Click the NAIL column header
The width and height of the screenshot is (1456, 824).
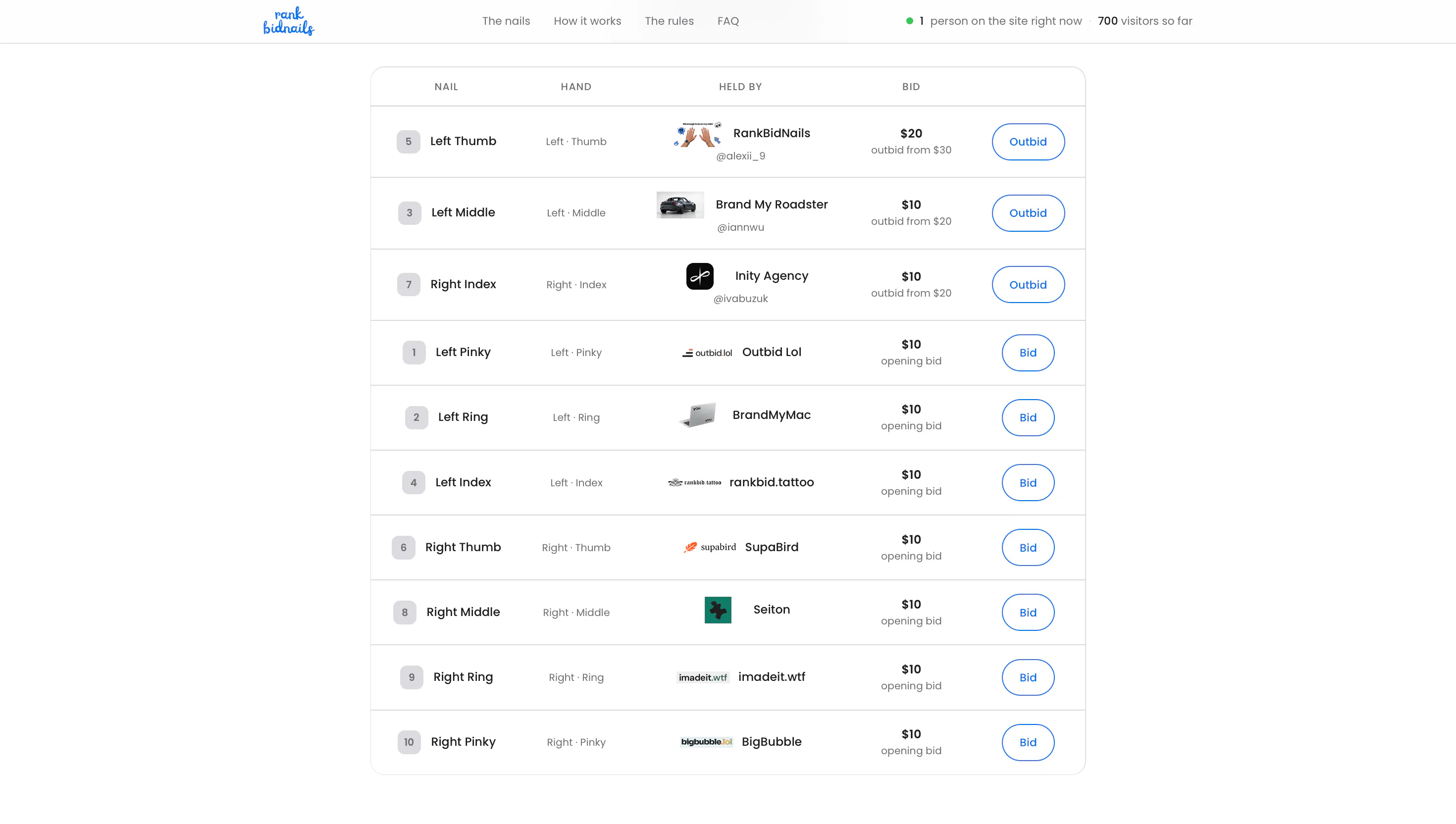446,87
